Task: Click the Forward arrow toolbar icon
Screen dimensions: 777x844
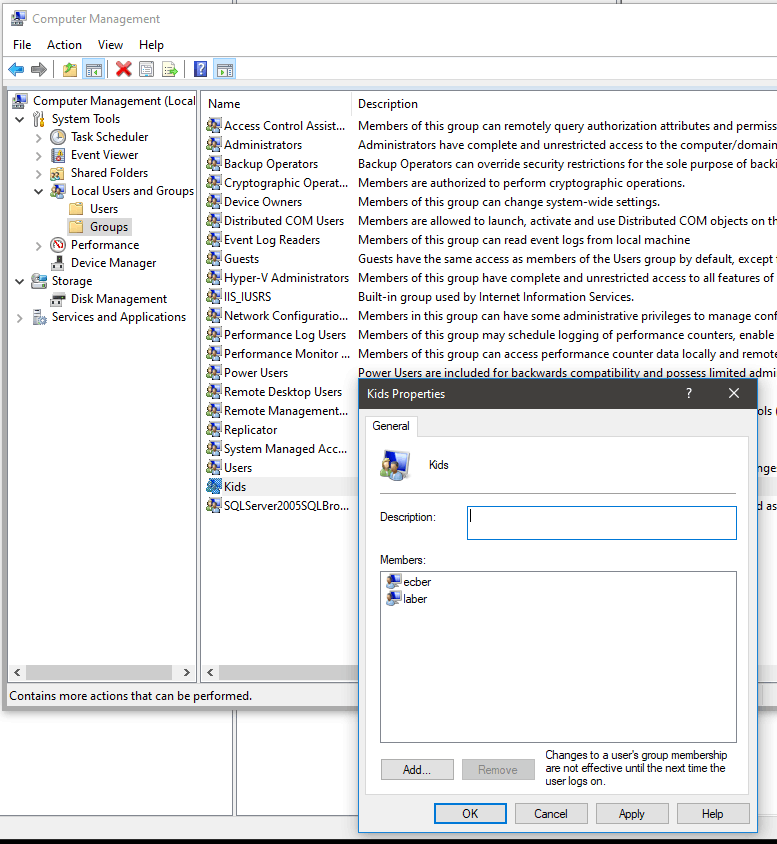Action: point(39,69)
